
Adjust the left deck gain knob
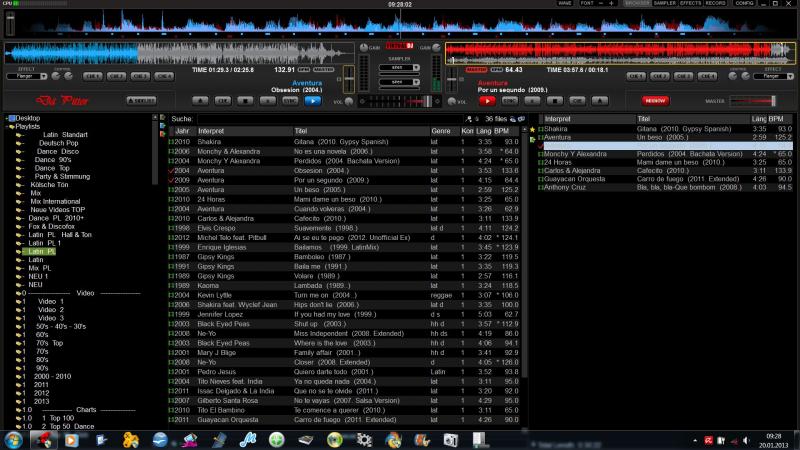click(x=364, y=47)
